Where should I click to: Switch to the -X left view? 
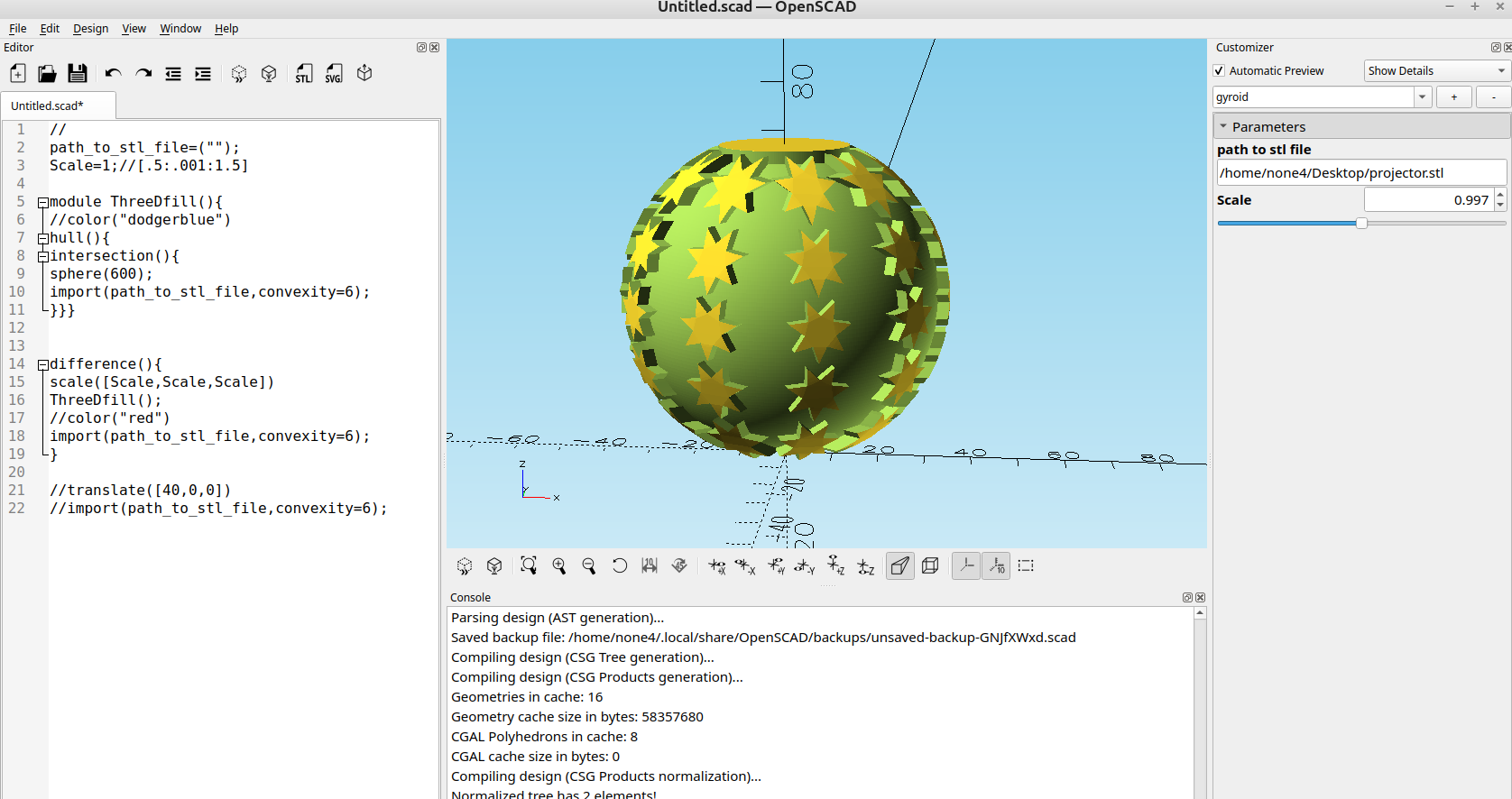745,566
